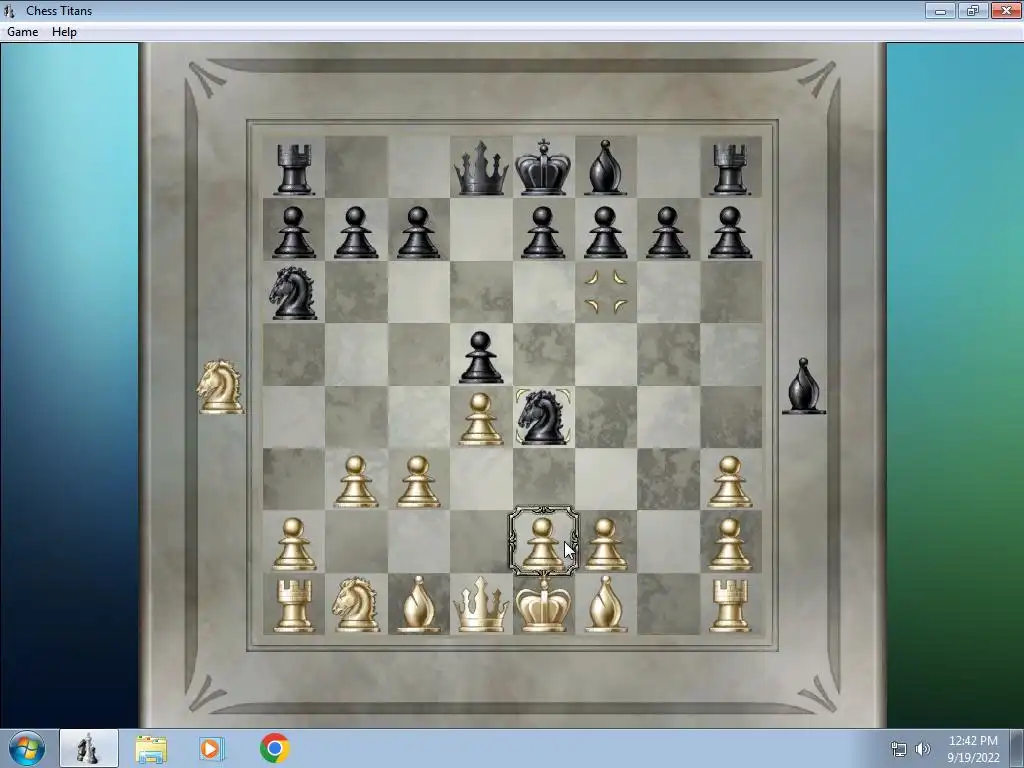Select the white queen on d1

pyautogui.click(x=481, y=604)
